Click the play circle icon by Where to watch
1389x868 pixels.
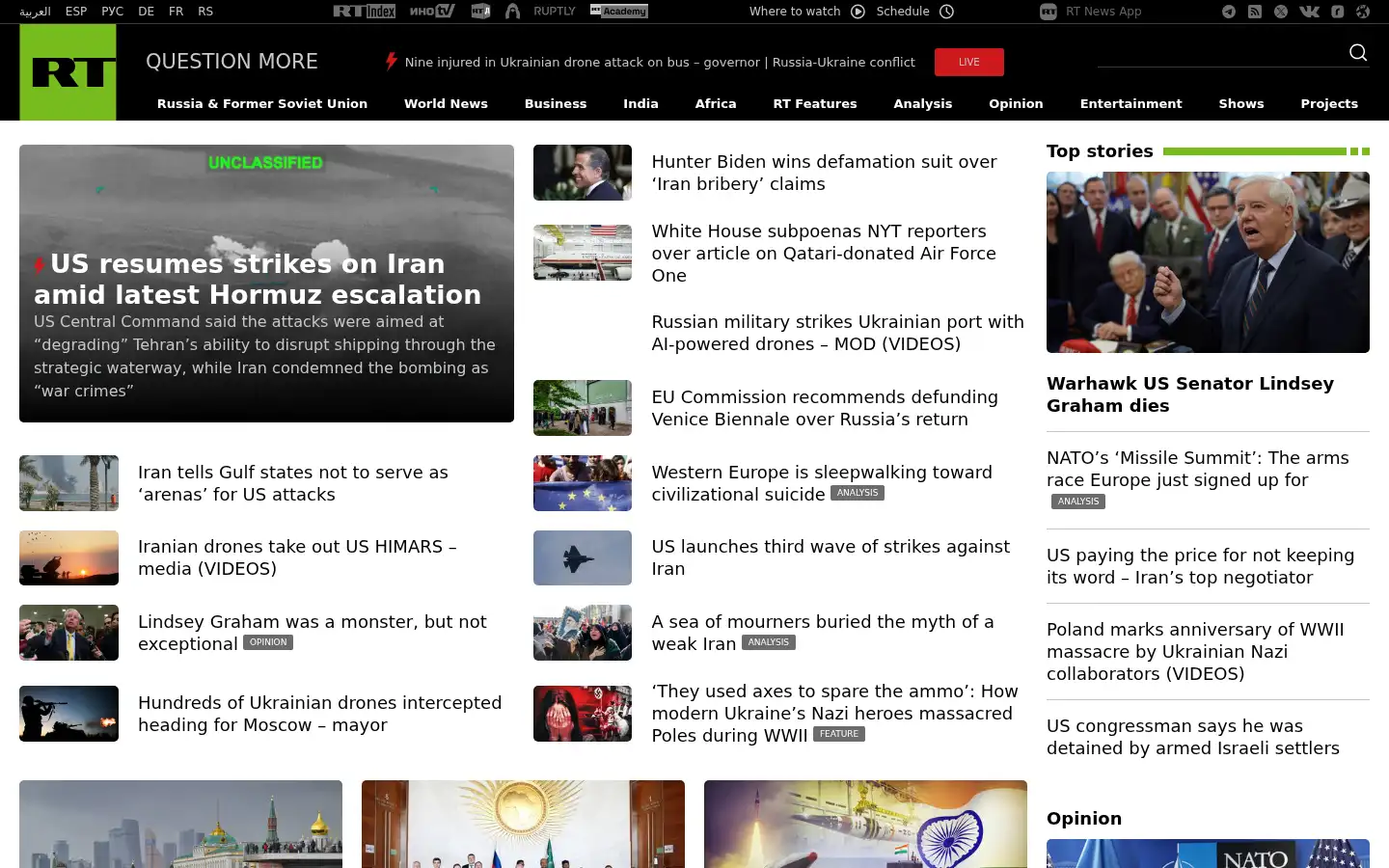pyautogui.click(x=858, y=12)
